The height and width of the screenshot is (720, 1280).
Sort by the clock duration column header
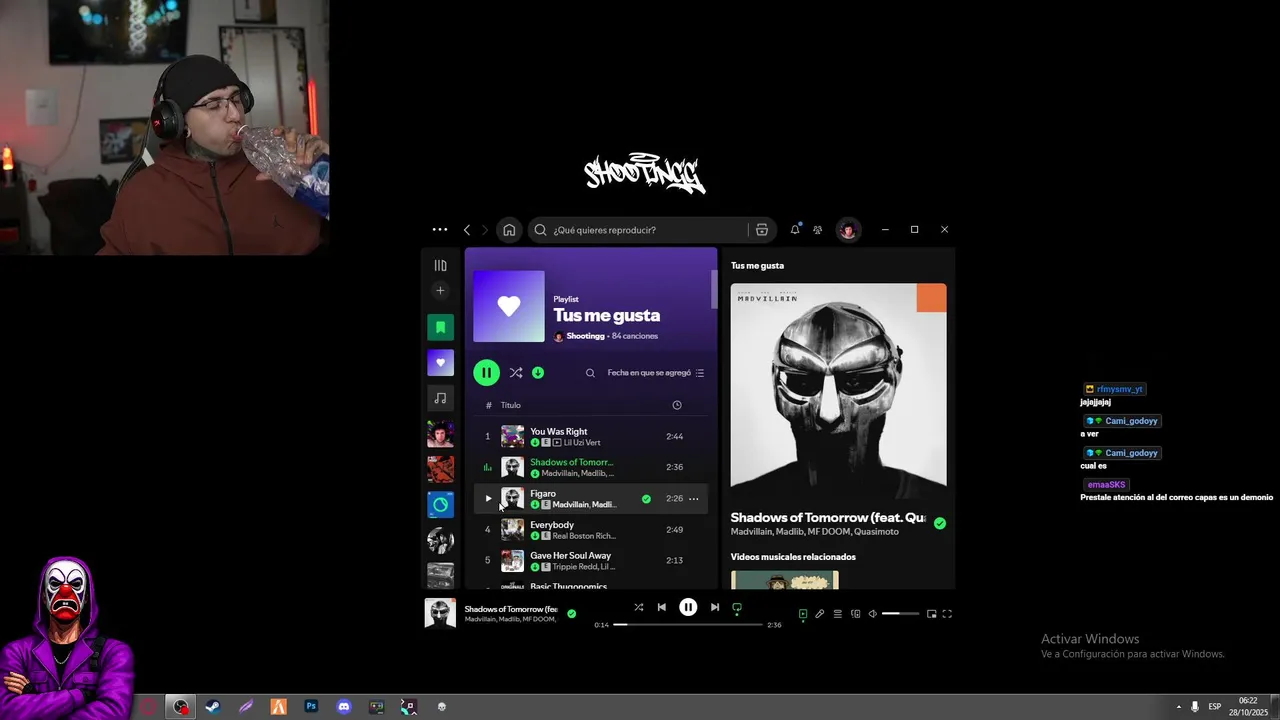(677, 405)
